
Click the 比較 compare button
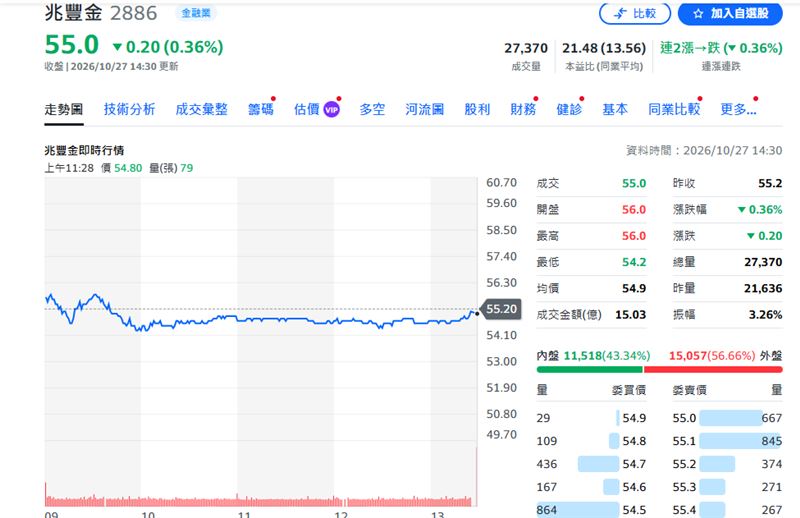tap(635, 13)
